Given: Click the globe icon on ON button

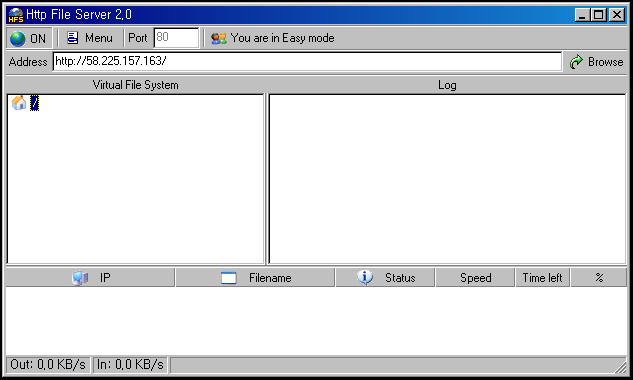Looking at the screenshot, I should (x=17, y=39).
